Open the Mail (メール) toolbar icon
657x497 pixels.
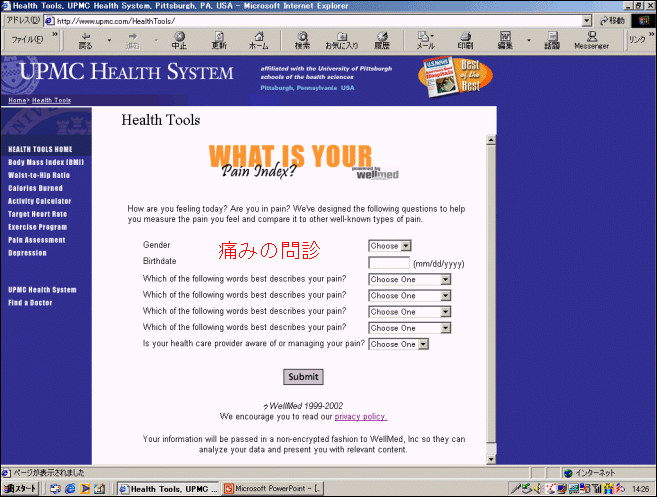point(425,39)
